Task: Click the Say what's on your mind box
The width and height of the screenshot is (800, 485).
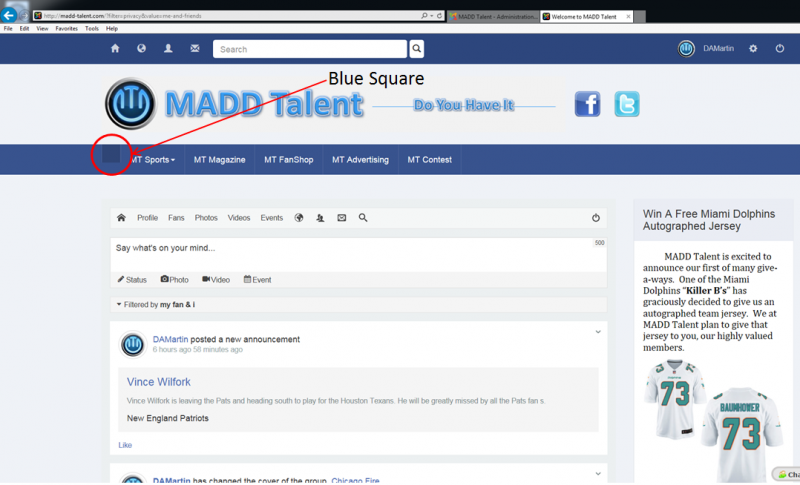Action: [358, 254]
